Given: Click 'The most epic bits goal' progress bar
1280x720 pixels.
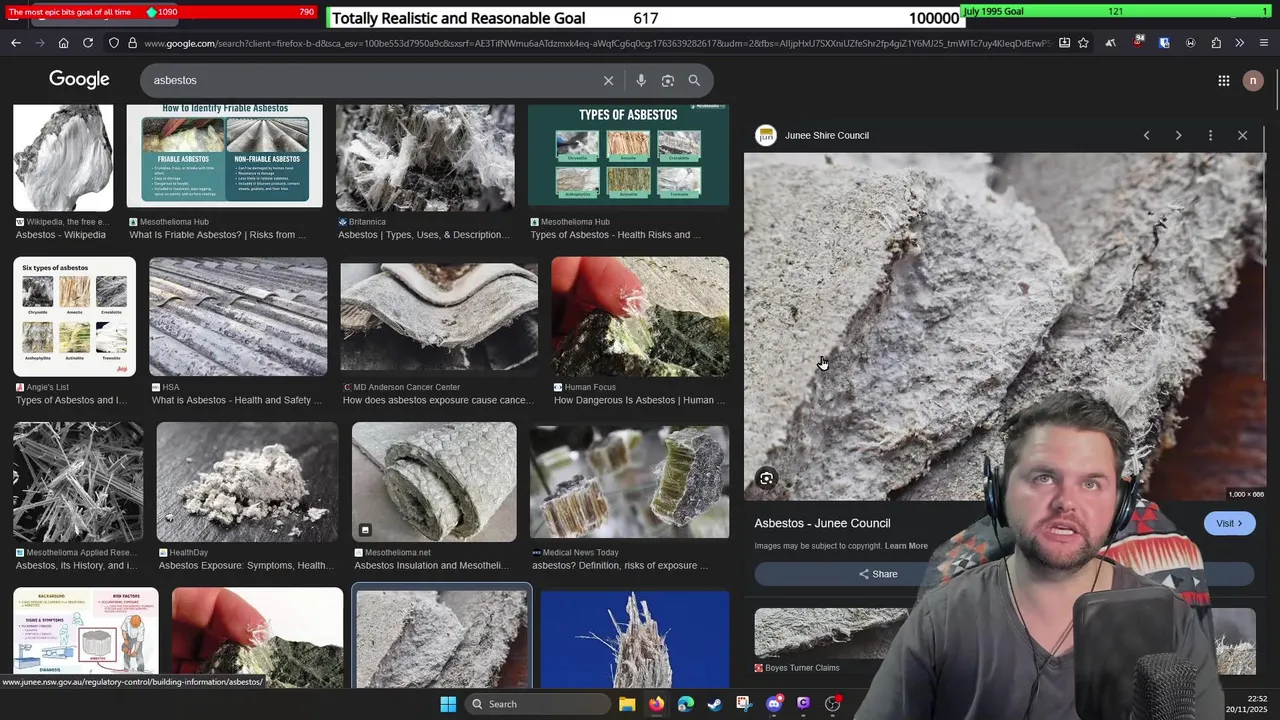Looking at the screenshot, I should (x=160, y=12).
